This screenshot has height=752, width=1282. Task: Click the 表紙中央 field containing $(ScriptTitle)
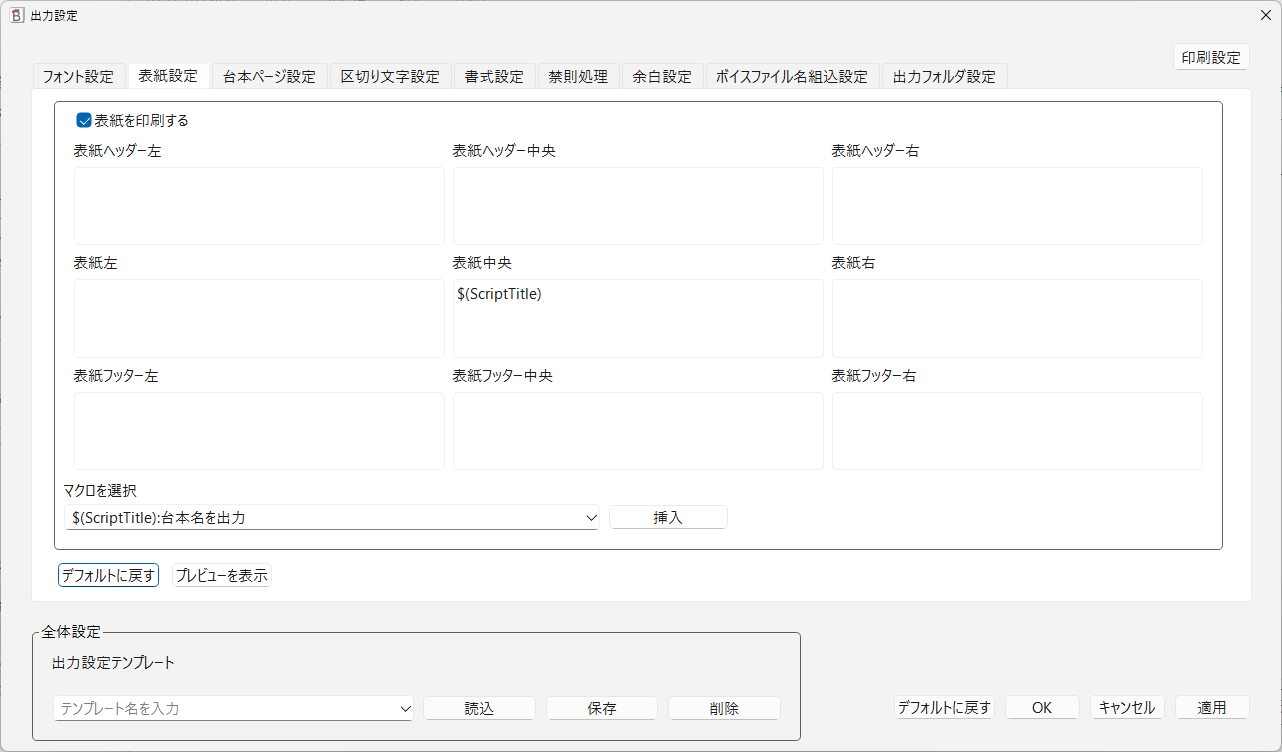click(638, 318)
